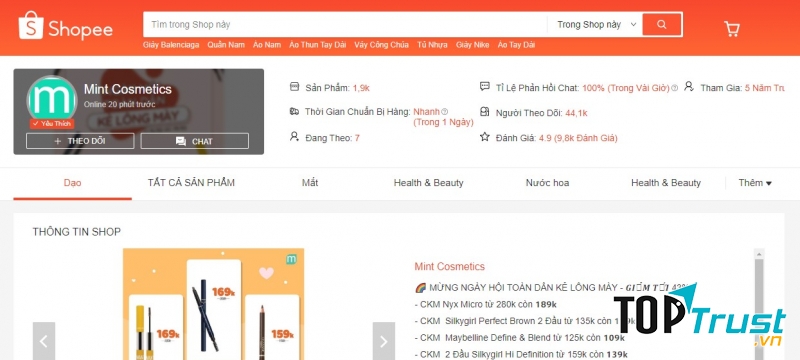Click the CKM Maybelline Define & Blend line
The height and width of the screenshot is (360, 800).
click(519, 338)
